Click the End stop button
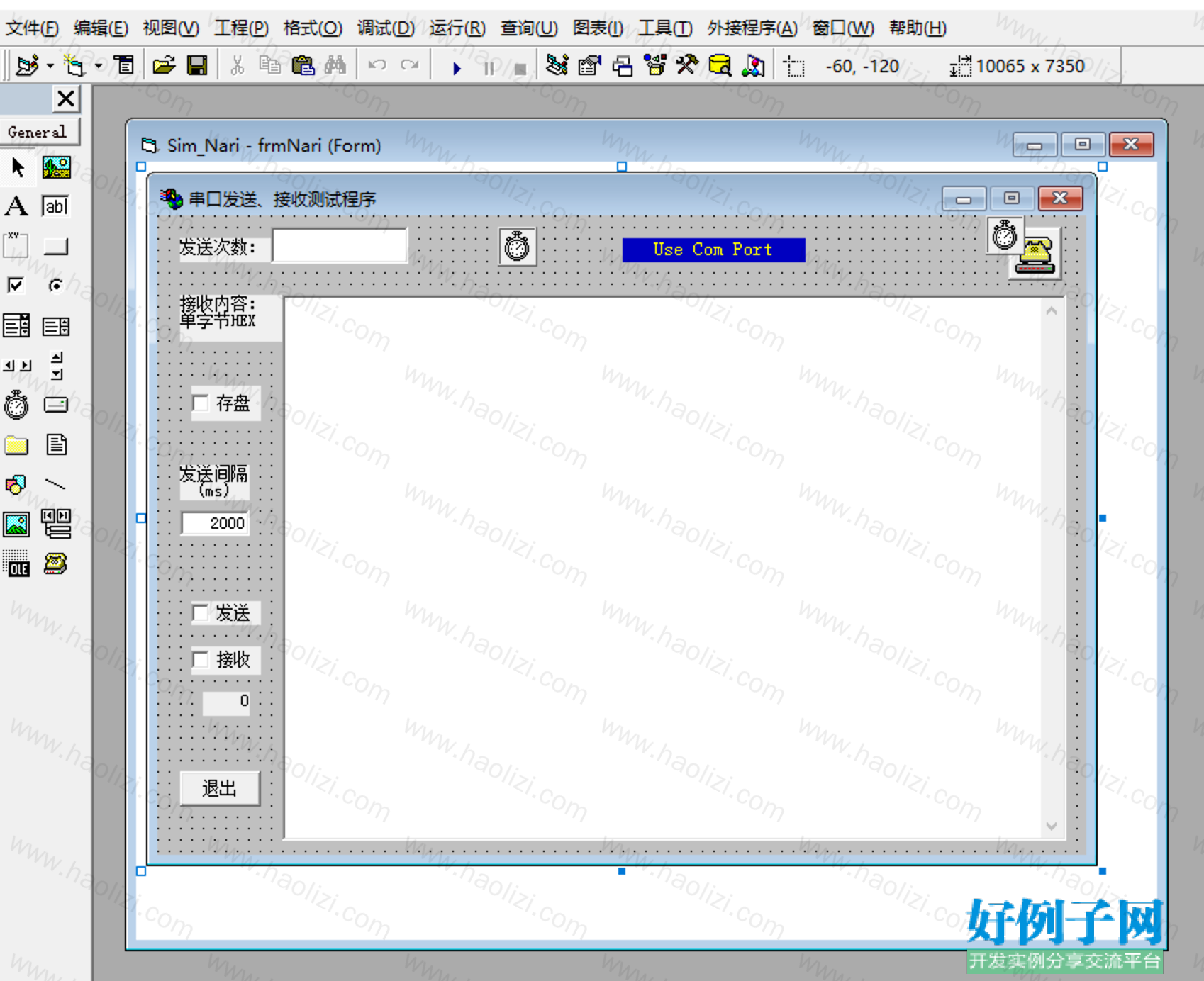The height and width of the screenshot is (981, 1204). click(520, 69)
